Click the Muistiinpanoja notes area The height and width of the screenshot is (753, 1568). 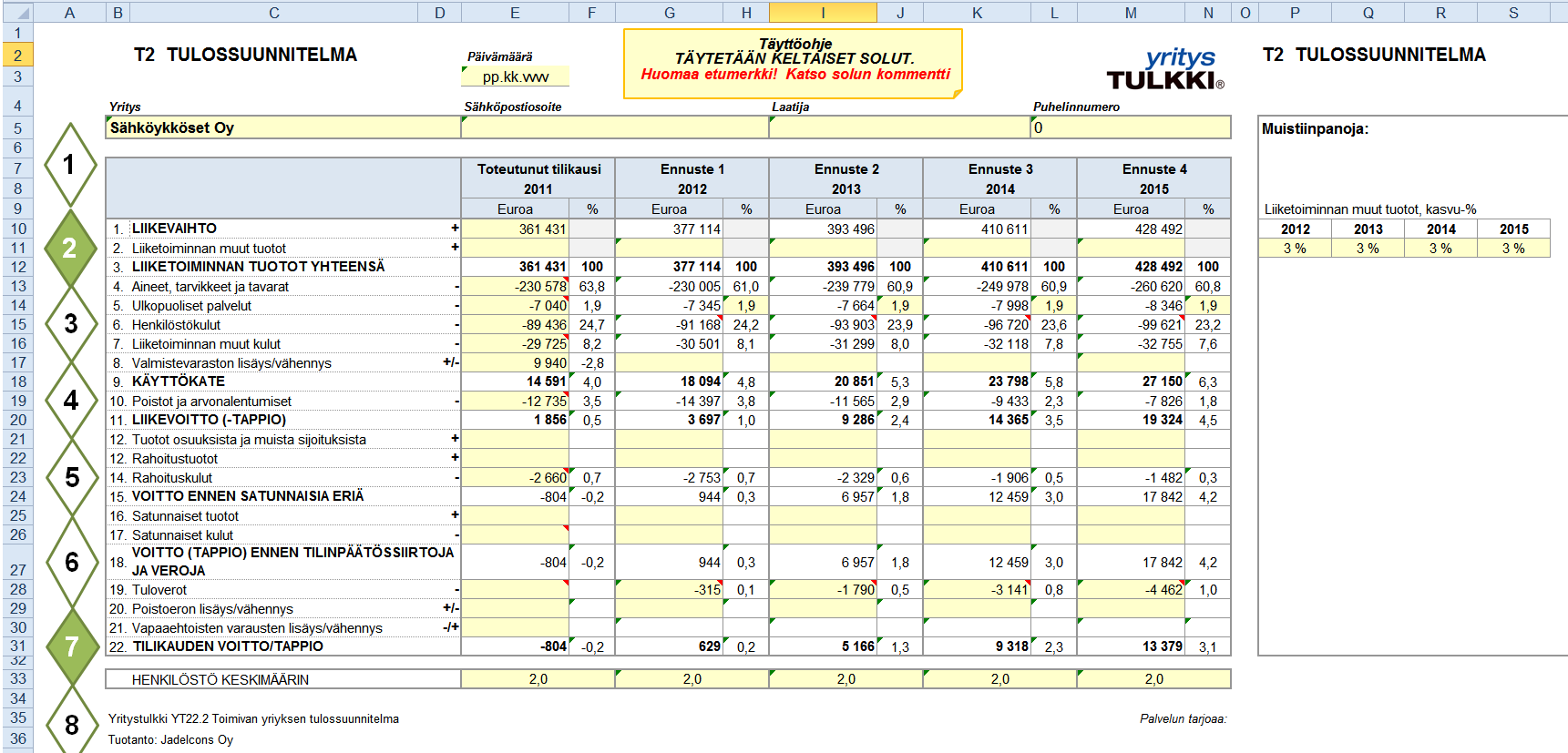[1412, 385]
